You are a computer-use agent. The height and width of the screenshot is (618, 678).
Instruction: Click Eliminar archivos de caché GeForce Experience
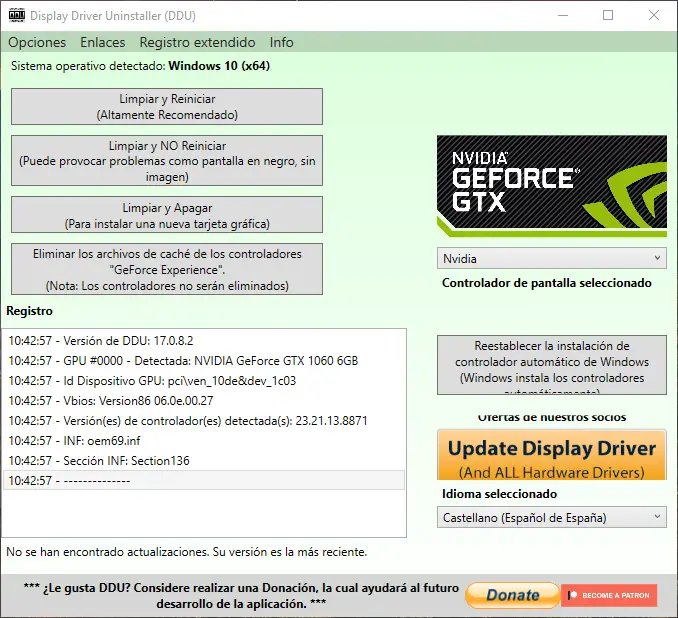click(167, 269)
